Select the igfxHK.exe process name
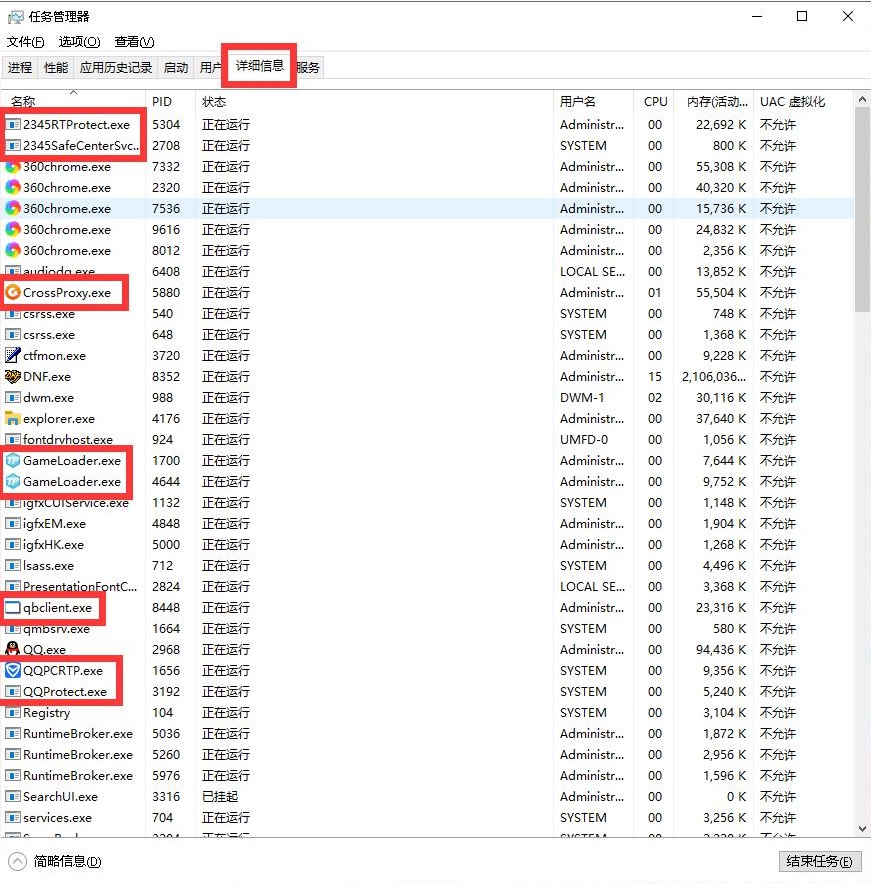The width and height of the screenshot is (871, 885). 53,545
